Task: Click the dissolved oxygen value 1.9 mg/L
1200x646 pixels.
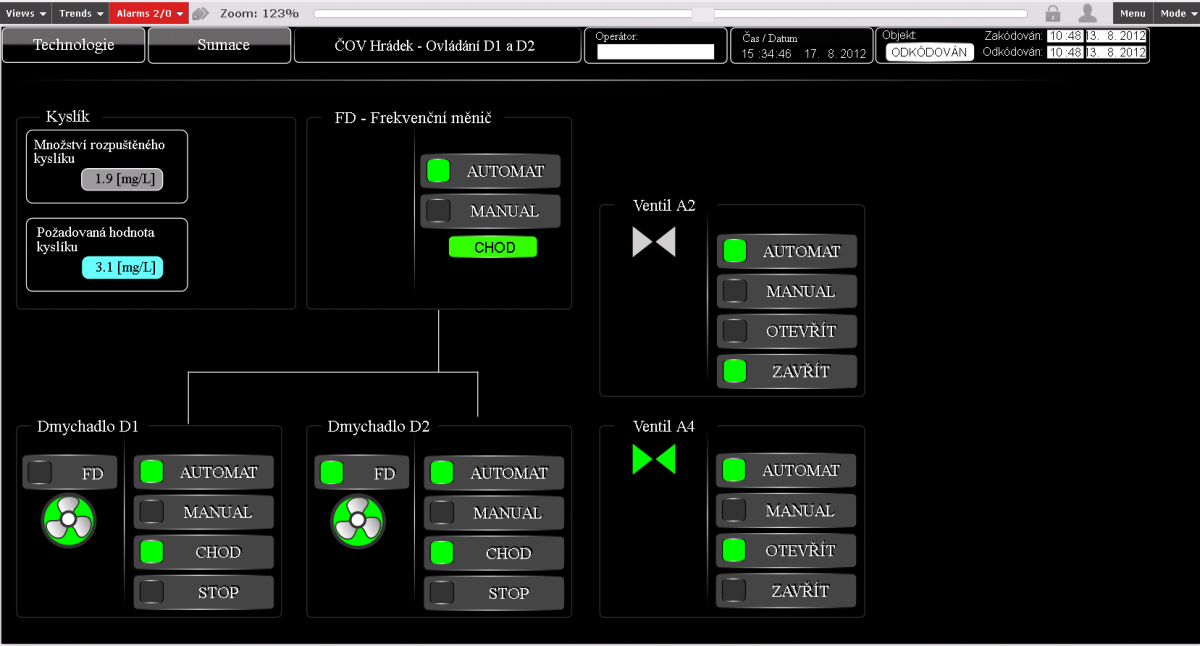Action: [122, 179]
